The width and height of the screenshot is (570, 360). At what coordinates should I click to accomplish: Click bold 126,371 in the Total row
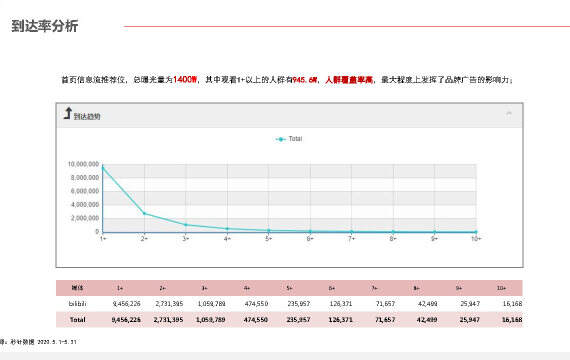[341, 320]
